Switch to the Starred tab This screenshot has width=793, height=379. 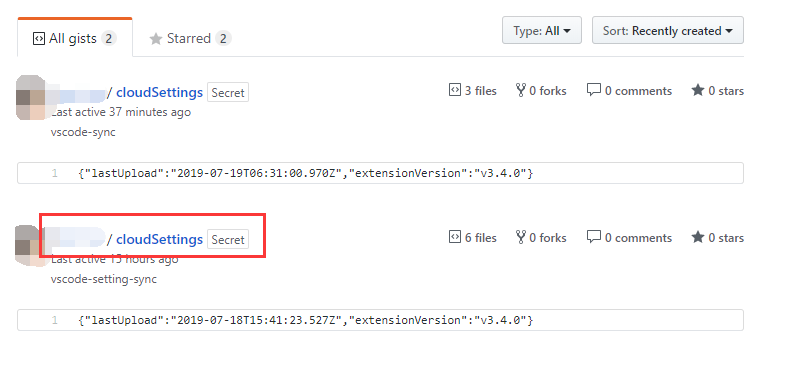(x=190, y=38)
